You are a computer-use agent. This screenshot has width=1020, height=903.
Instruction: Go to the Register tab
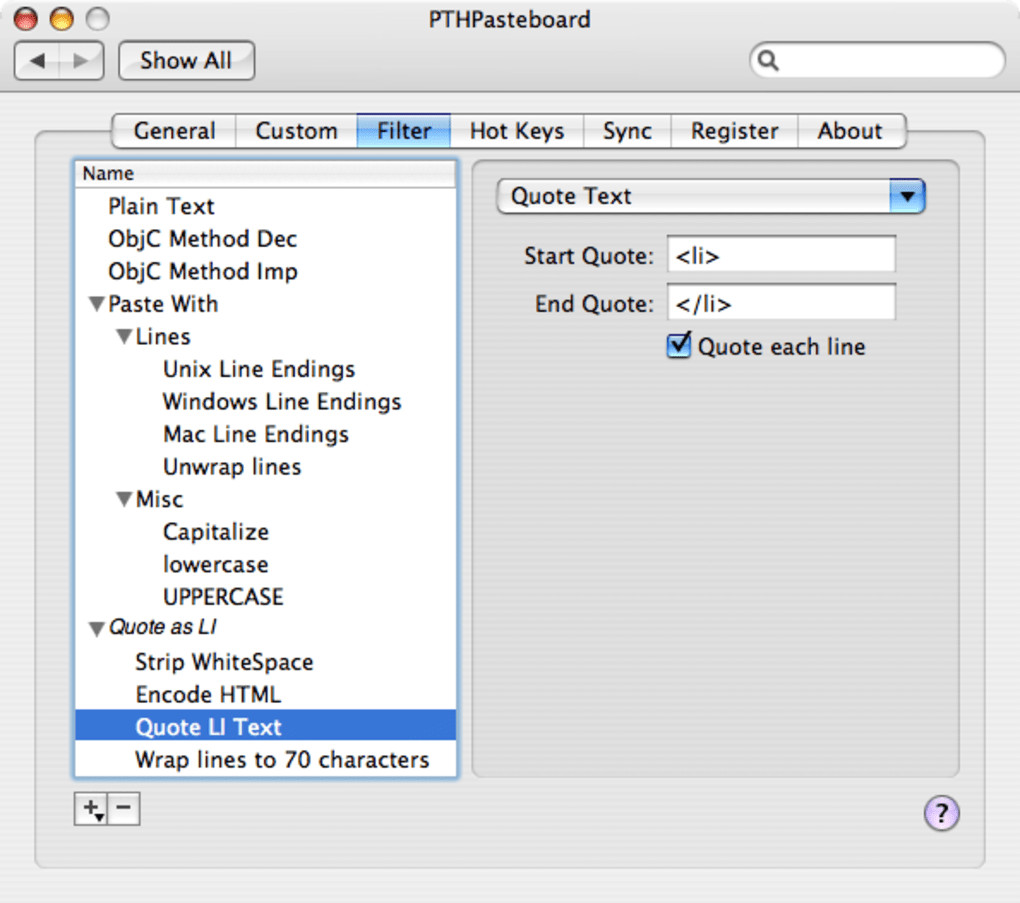[734, 131]
